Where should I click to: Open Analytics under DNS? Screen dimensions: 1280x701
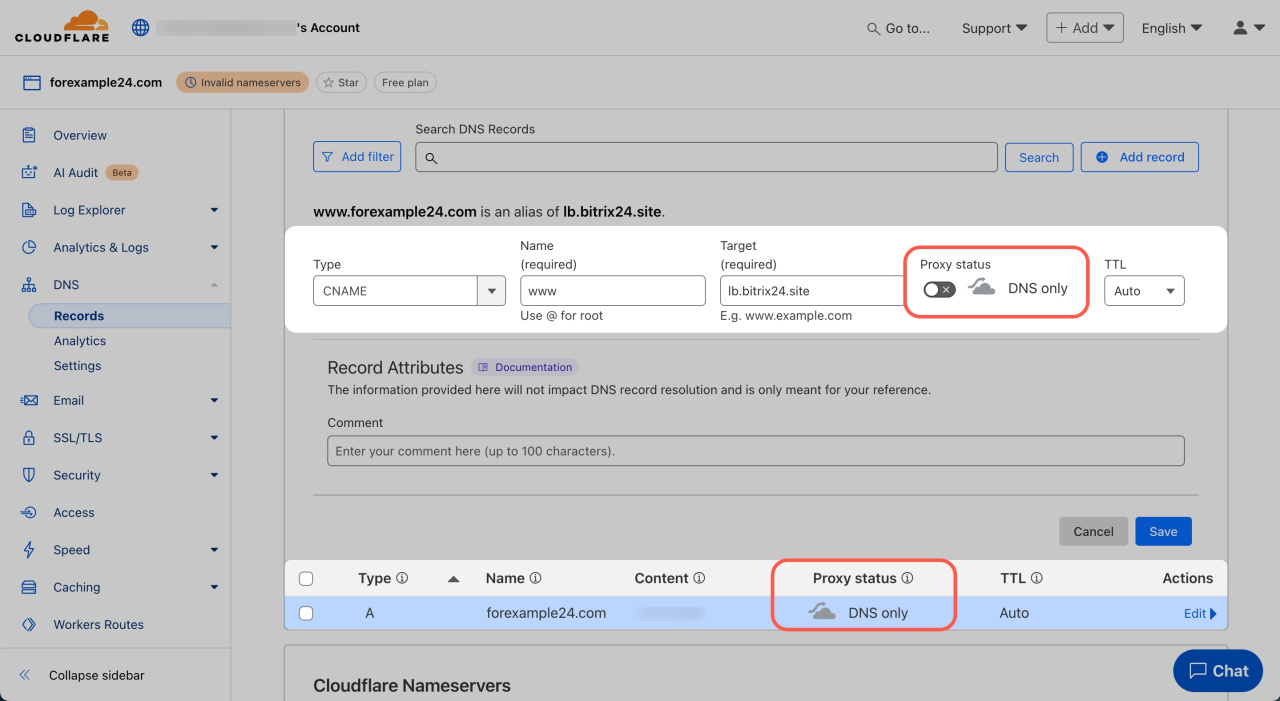[80, 341]
